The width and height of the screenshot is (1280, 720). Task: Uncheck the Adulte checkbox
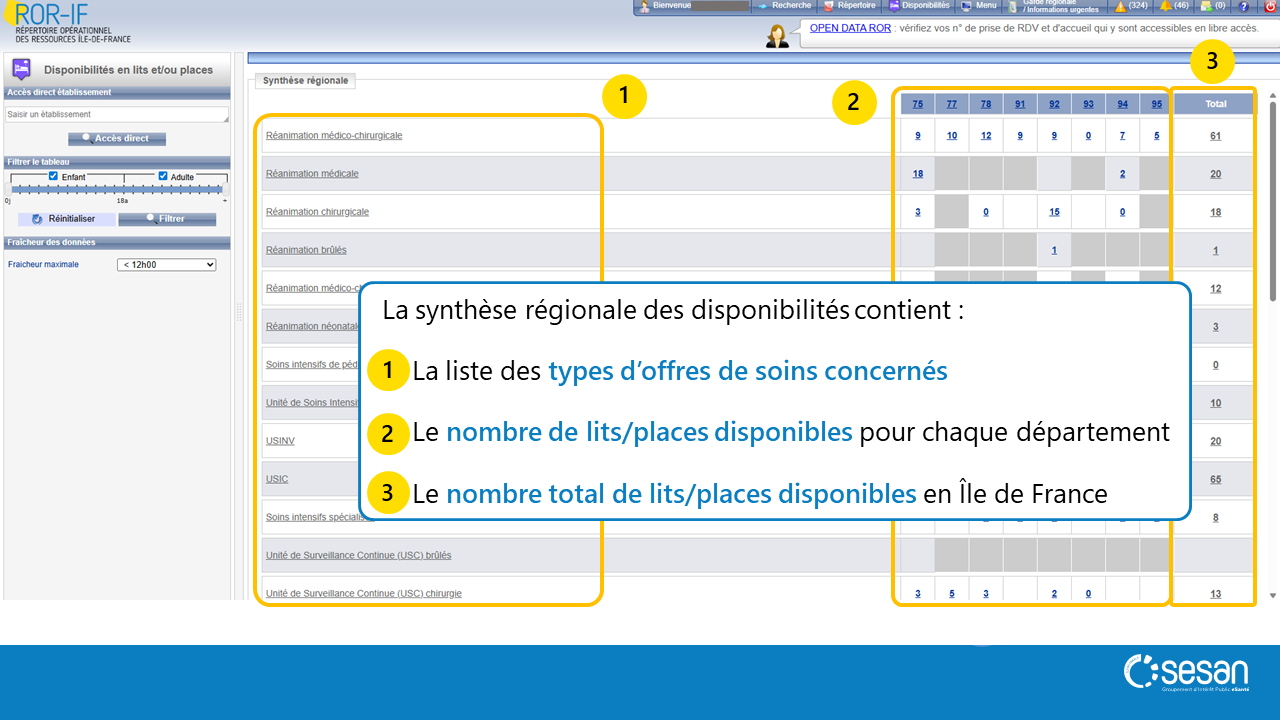tap(163, 176)
